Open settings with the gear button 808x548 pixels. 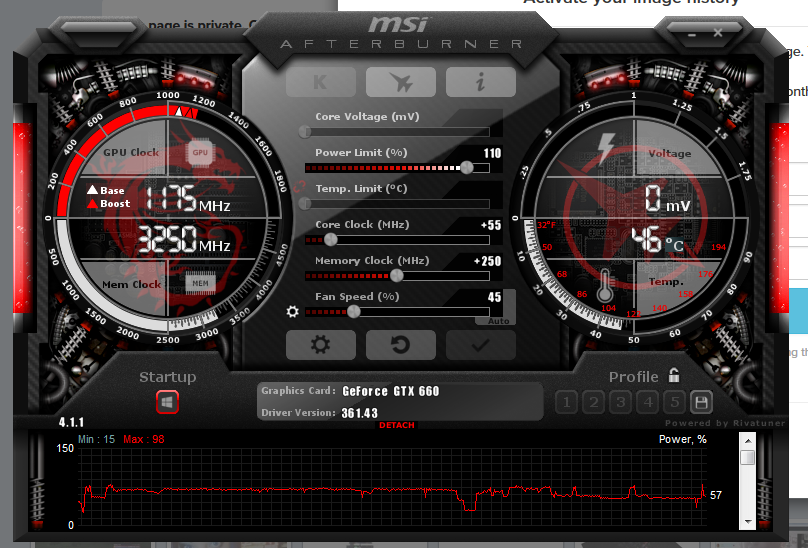(321, 345)
